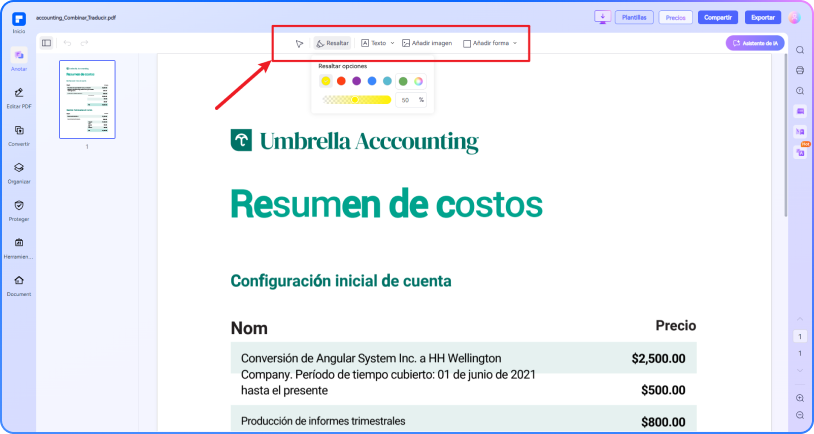
Task: Zoom out of the document
Action: click(800, 415)
